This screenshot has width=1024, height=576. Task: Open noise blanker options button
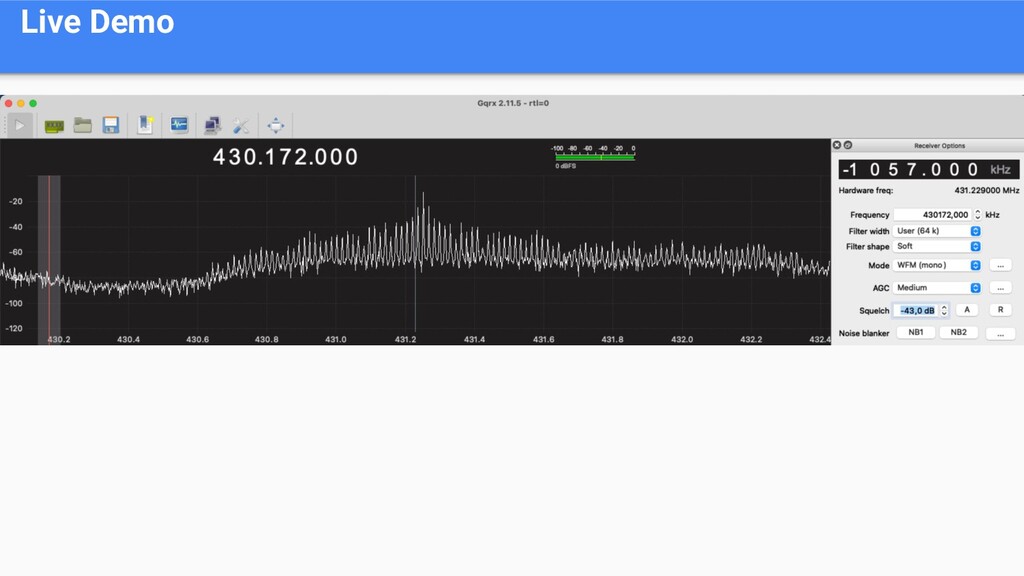click(1000, 334)
